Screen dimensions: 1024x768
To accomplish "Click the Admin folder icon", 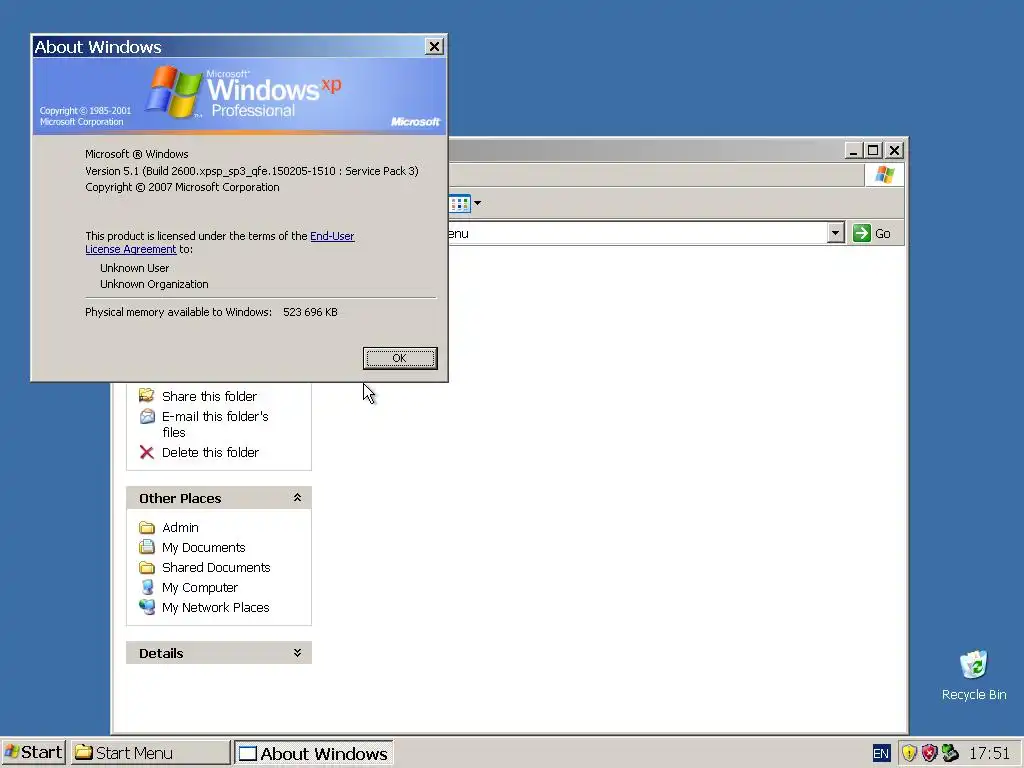I will pyautogui.click(x=147, y=528).
